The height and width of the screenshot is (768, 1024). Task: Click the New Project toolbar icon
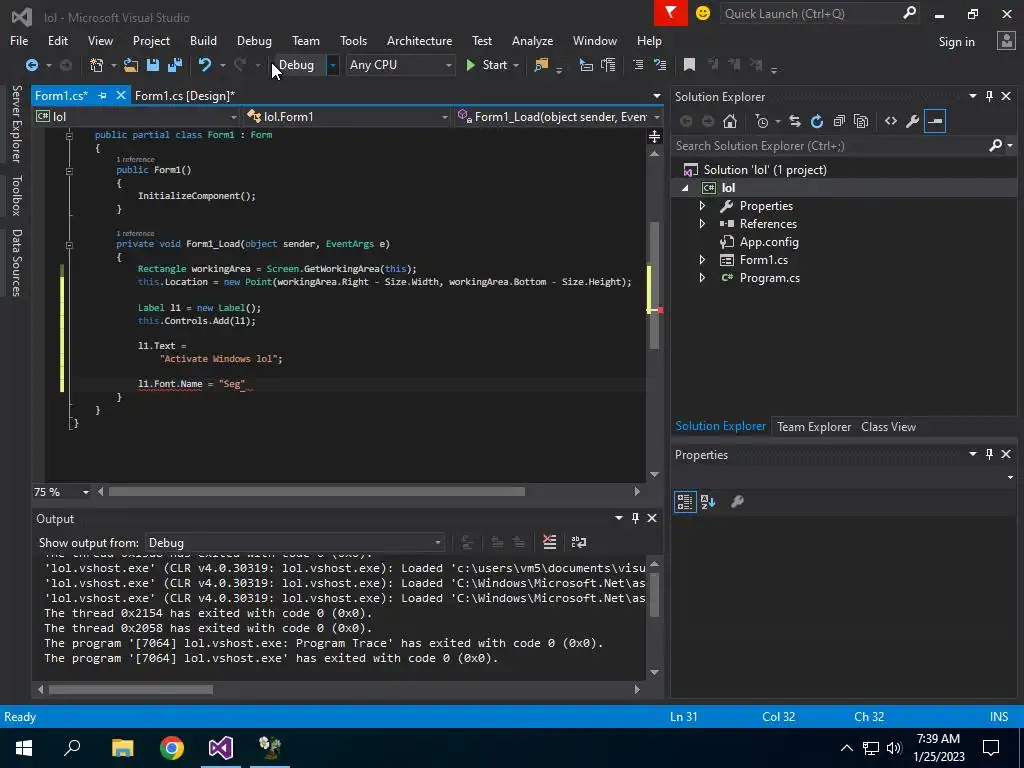97,65
